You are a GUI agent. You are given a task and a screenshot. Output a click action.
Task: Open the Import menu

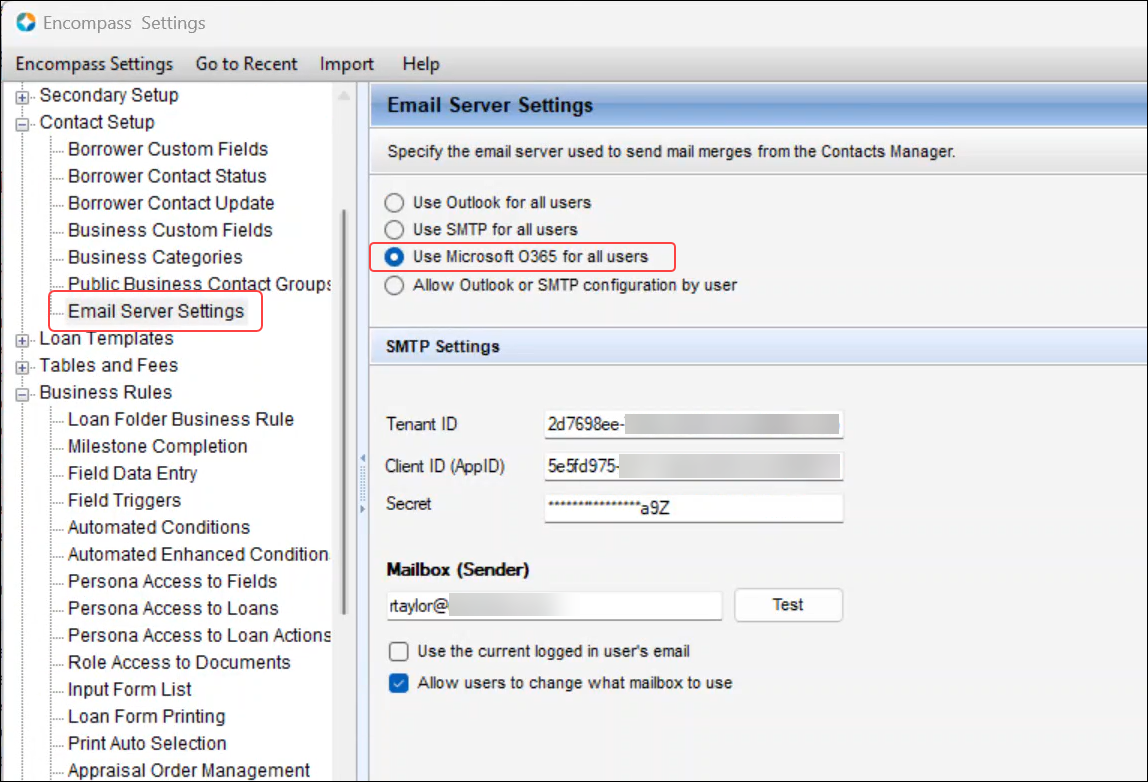click(x=347, y=64)
